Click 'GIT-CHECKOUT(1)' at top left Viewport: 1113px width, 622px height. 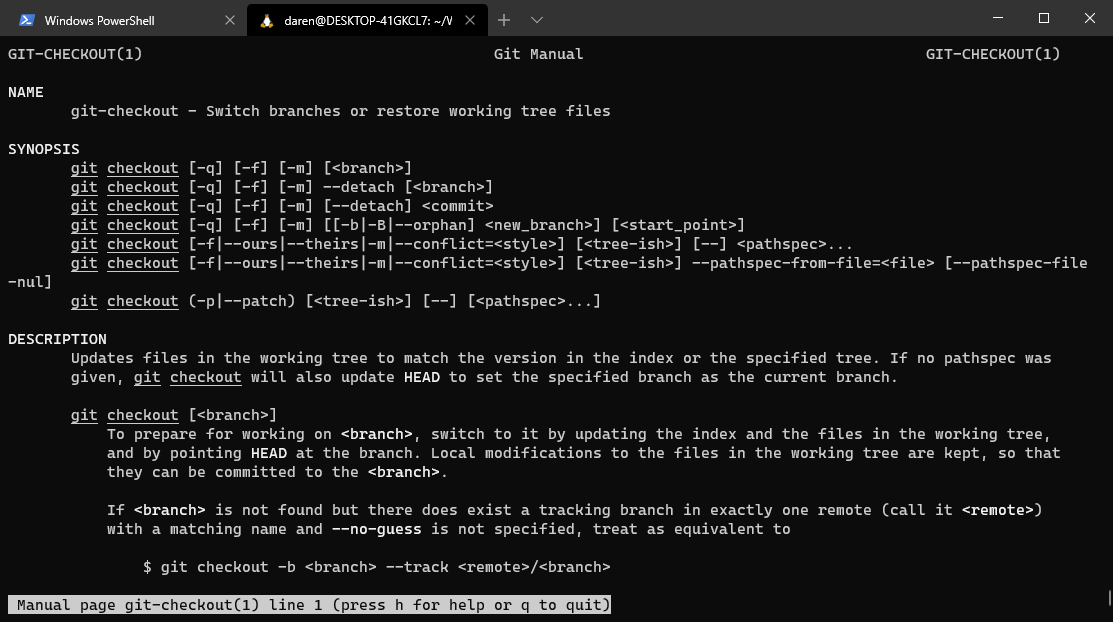[75, 54]
